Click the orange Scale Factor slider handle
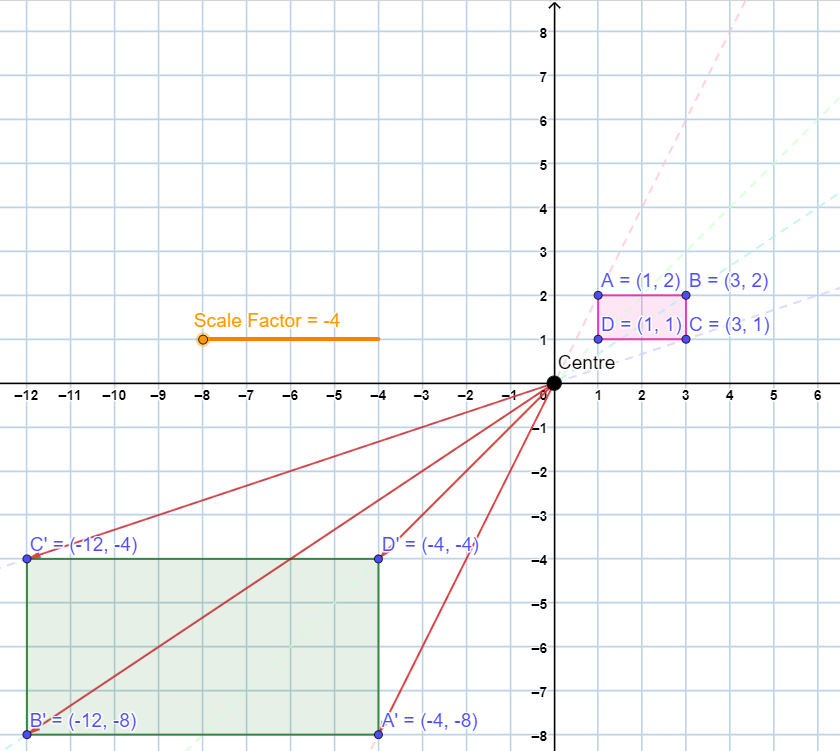Viewport: 840px width, 751px height. (203, 339)
